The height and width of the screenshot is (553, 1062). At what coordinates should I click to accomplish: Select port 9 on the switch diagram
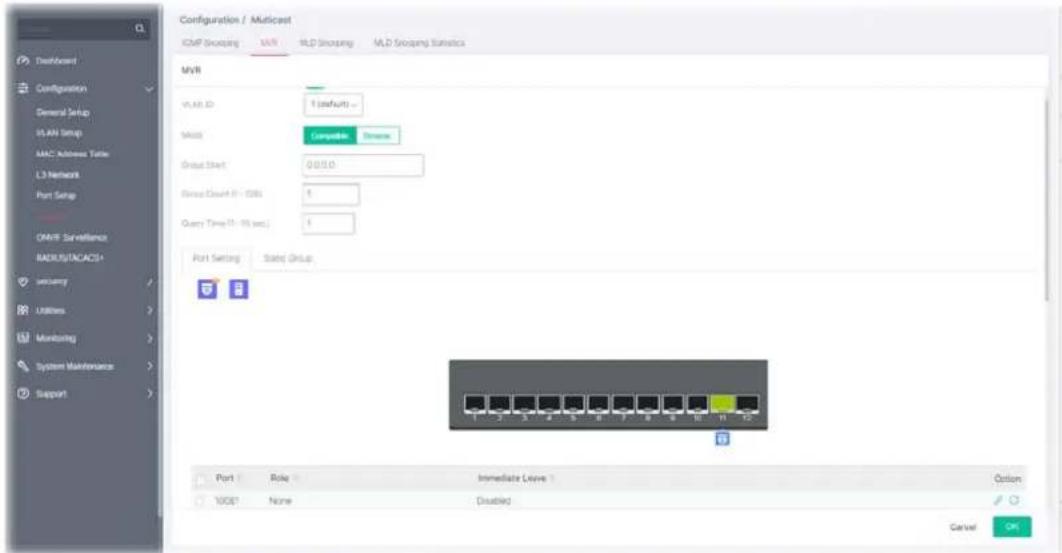click(x=673, y=404)
